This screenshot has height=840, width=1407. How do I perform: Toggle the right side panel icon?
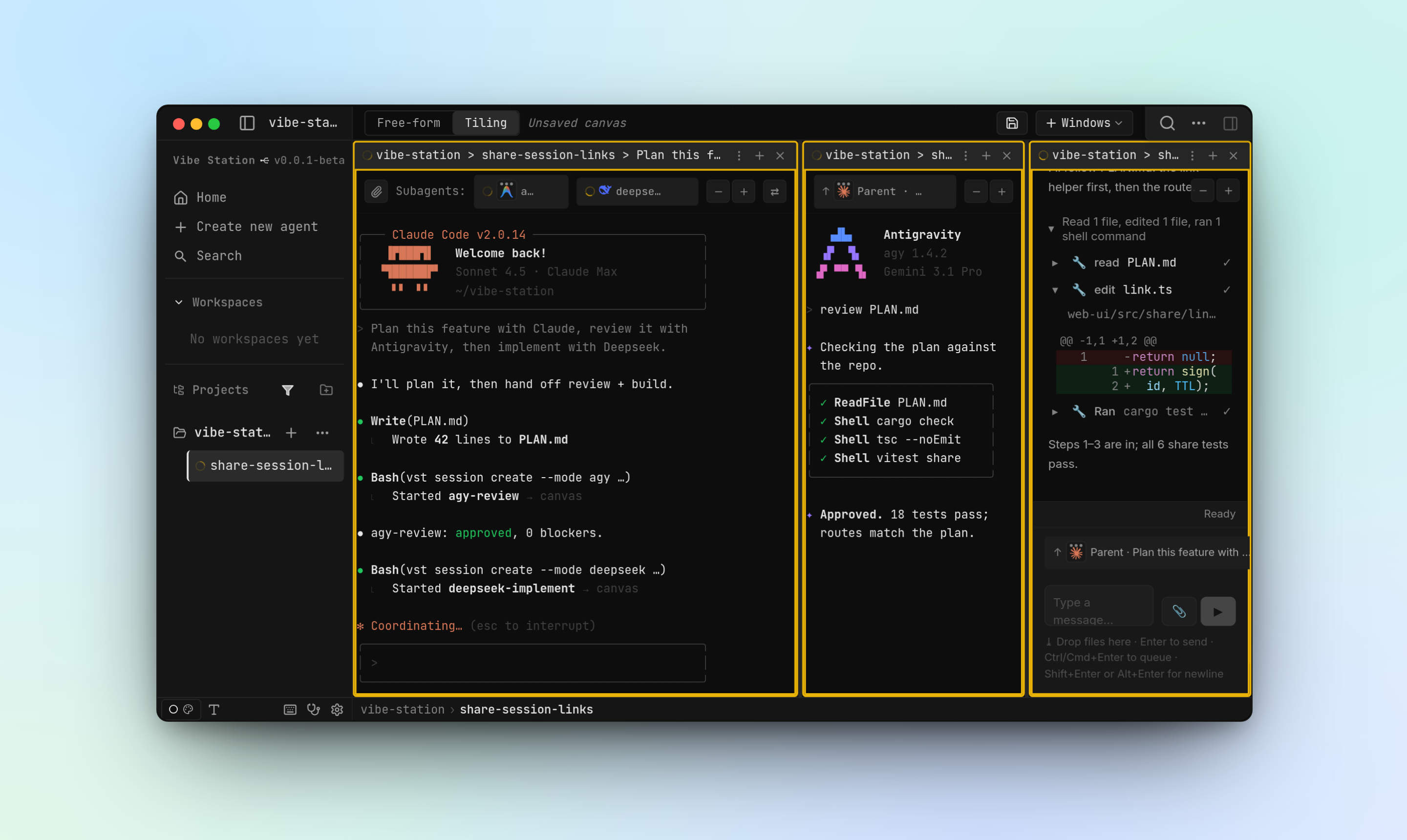[1230, 123]
